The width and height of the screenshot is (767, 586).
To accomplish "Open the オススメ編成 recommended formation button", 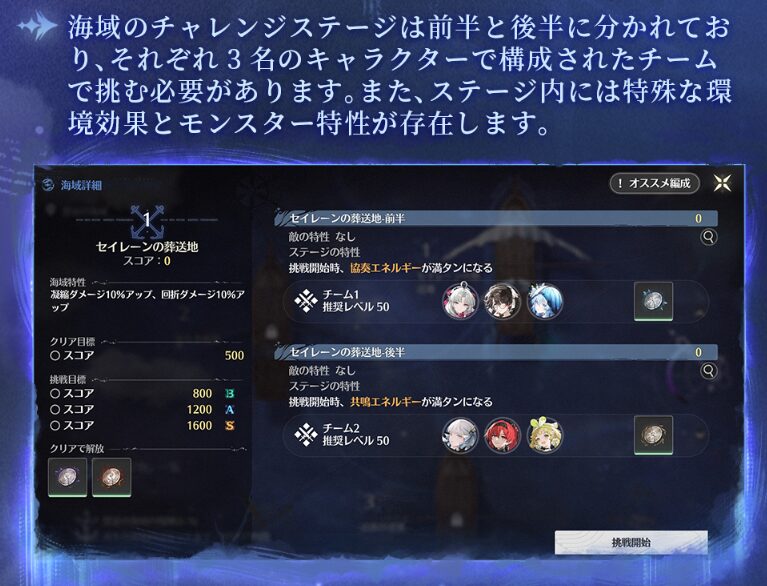I will [654, 183].
